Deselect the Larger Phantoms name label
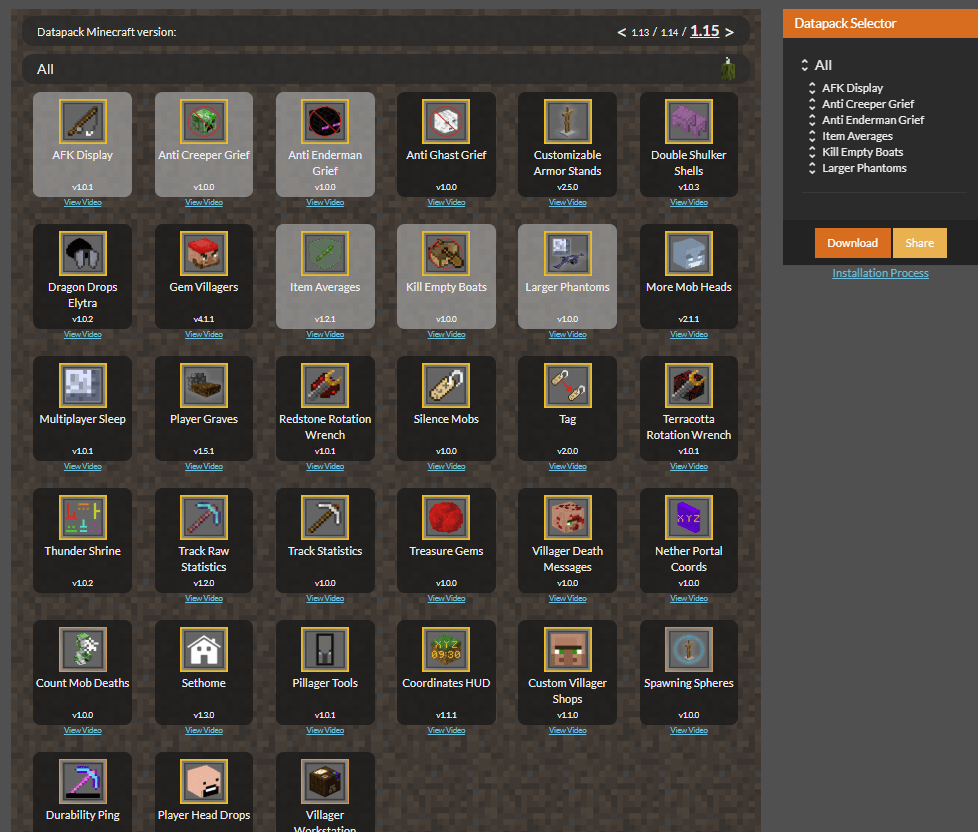Image resolution: width=978 pixels, height=832 pixels. pos(568,287)
